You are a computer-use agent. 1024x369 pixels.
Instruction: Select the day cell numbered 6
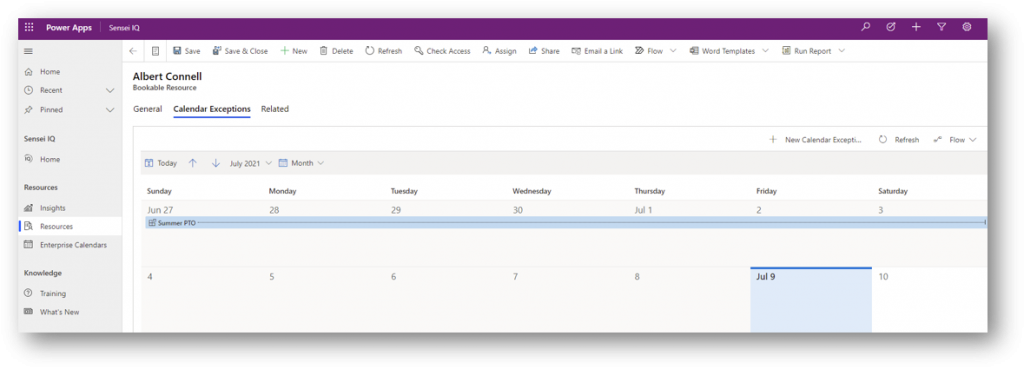445,300
